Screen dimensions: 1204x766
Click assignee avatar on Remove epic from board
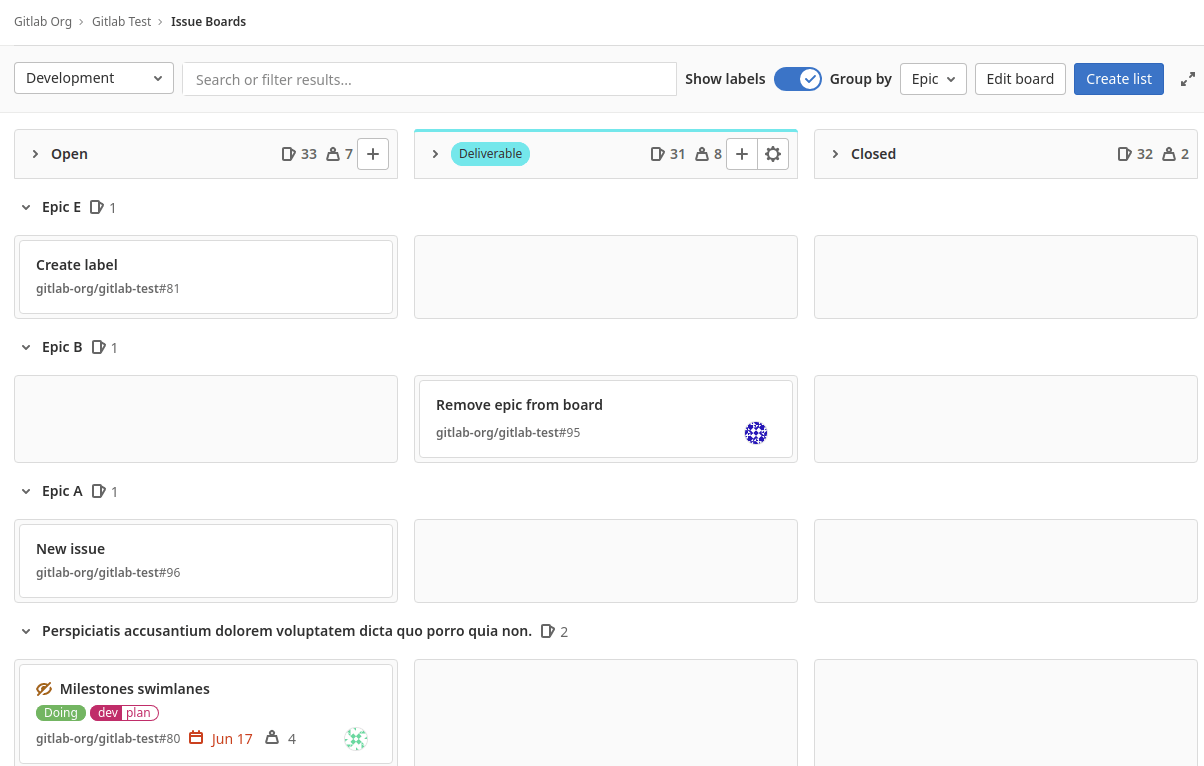756,433
